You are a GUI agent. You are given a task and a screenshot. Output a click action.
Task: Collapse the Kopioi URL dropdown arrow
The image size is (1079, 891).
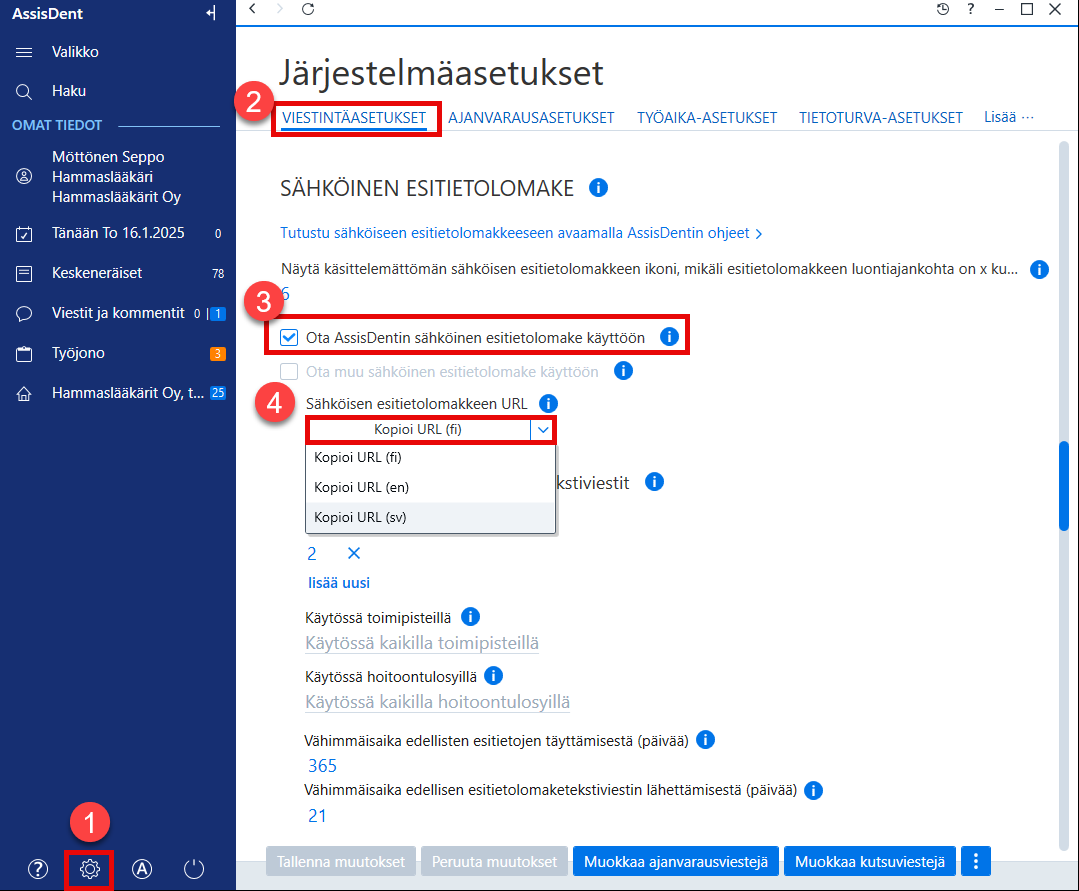pyautogui.click(x=543, y=430)
